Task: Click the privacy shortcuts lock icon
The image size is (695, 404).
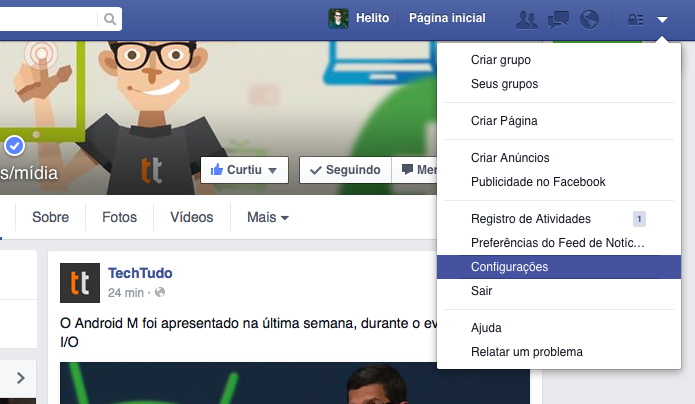Action: click(634, 19)
